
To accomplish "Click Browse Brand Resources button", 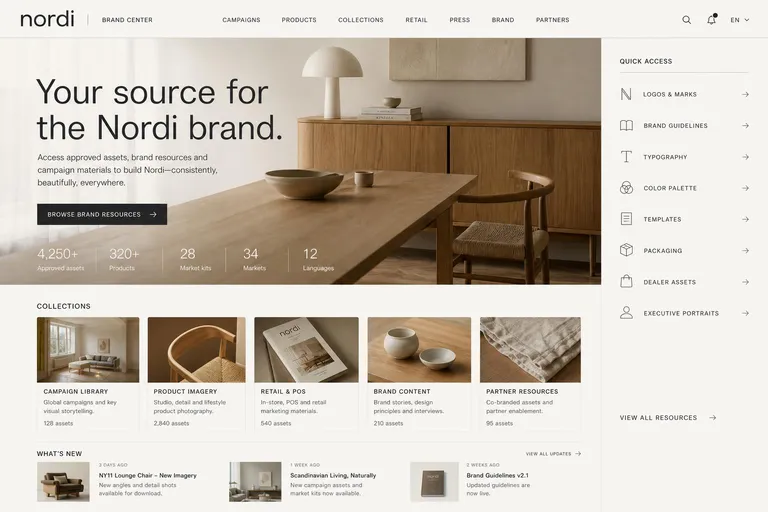I will [x=102, y=215].
